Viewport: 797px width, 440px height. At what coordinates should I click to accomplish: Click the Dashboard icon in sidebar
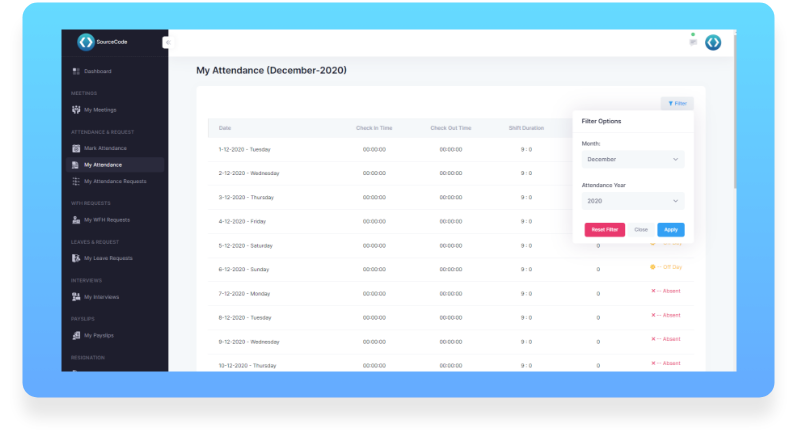click(76, 72)
